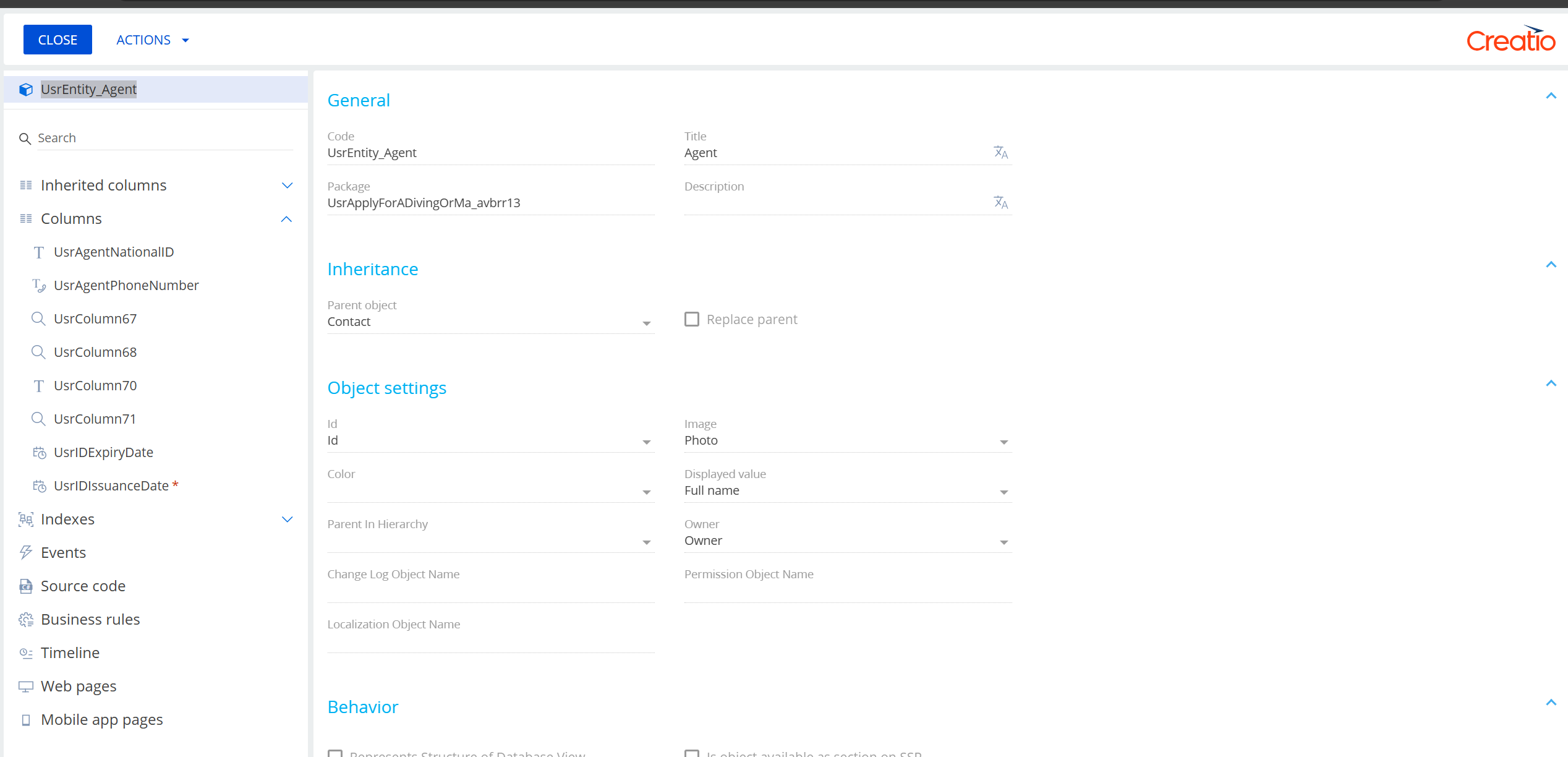
Task: Open the Displayed value dropdown
Action: tap(1003, 492)
